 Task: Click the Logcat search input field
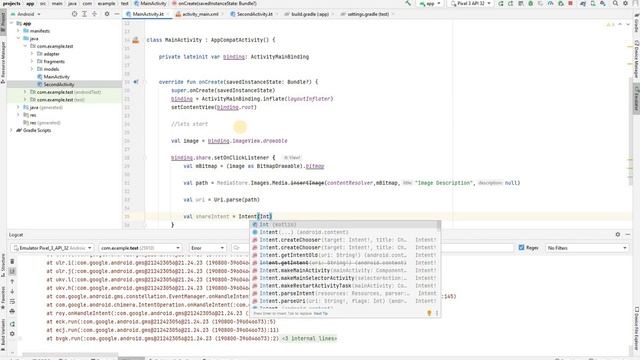(374, 248)
